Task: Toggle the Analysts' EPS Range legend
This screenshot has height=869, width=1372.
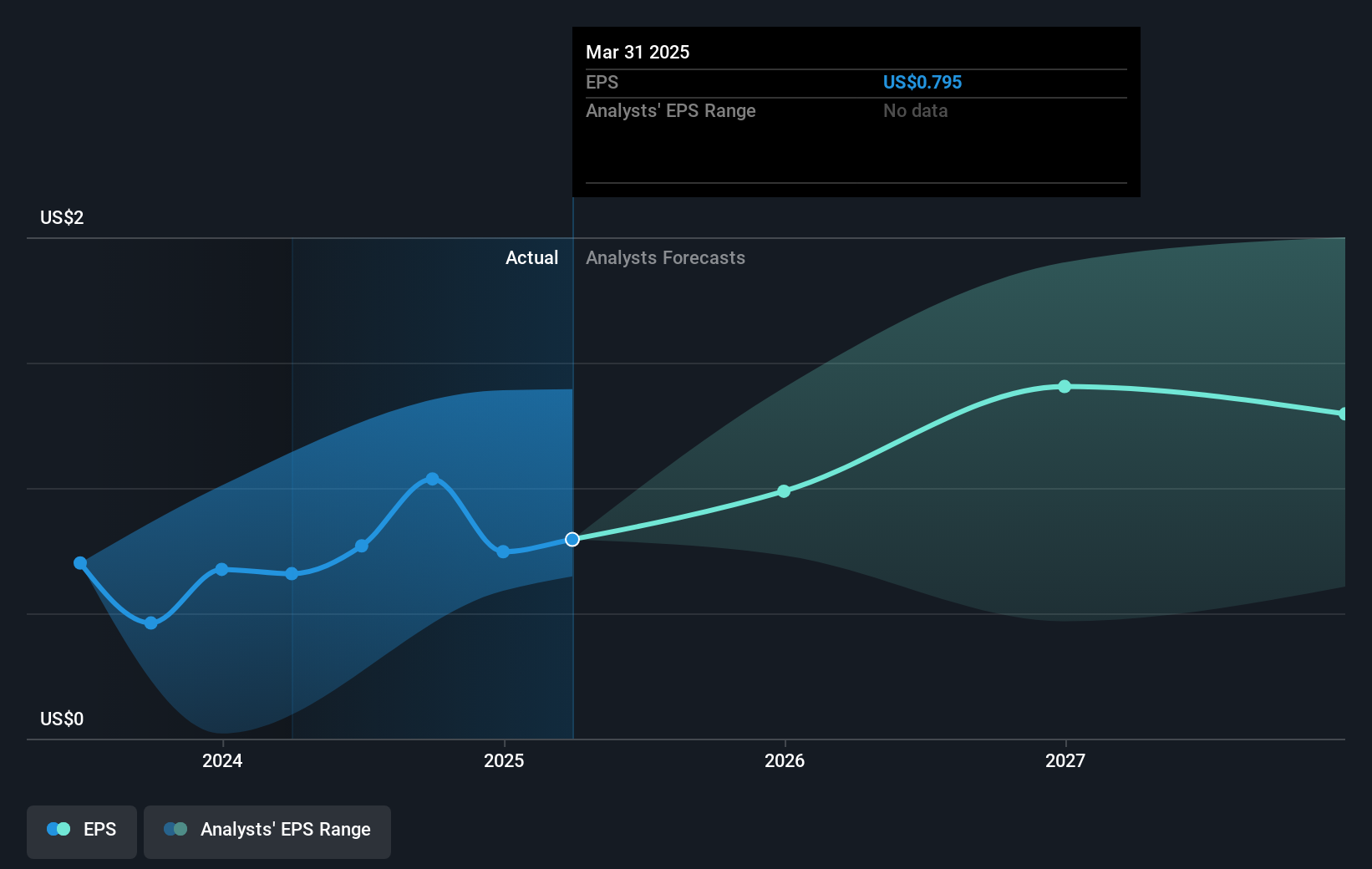Action: point(267,831)
